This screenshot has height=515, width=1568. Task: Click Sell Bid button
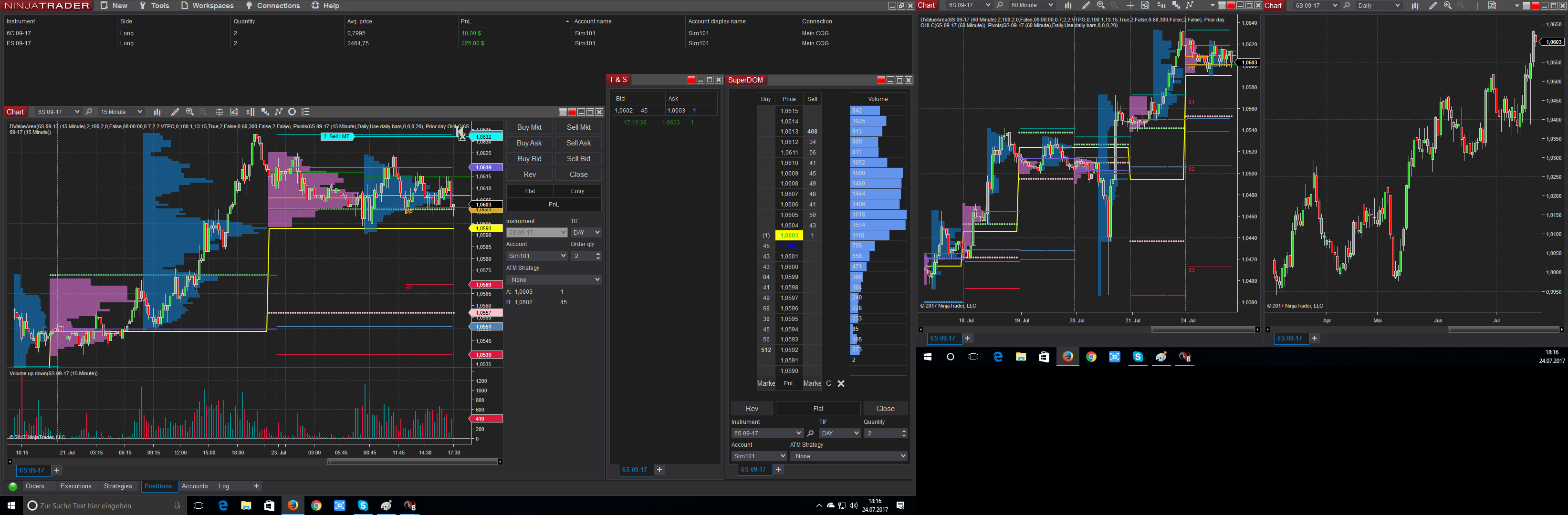pos(578,159)
